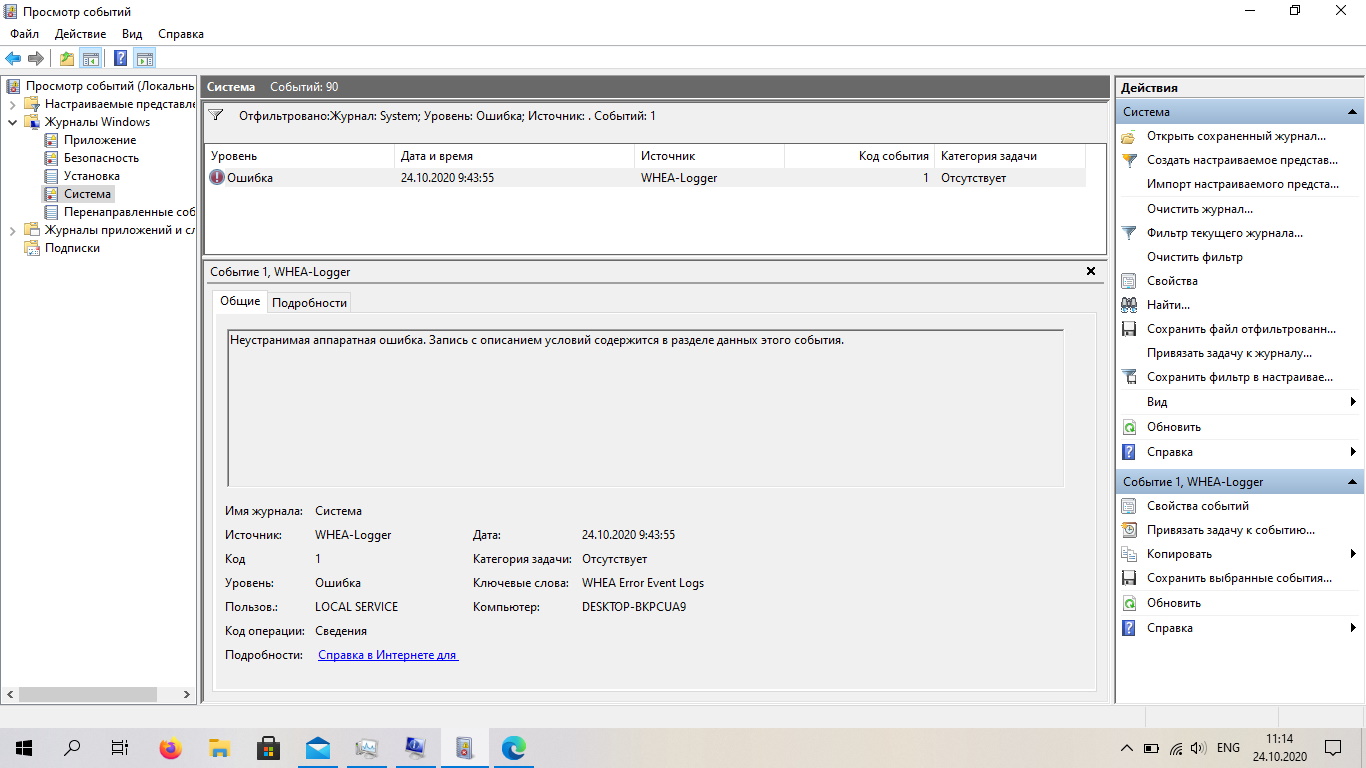Click 'Привязать задачу к событию...' action
This screenshot has width=1366, height=768.
tap(1231, 530)
